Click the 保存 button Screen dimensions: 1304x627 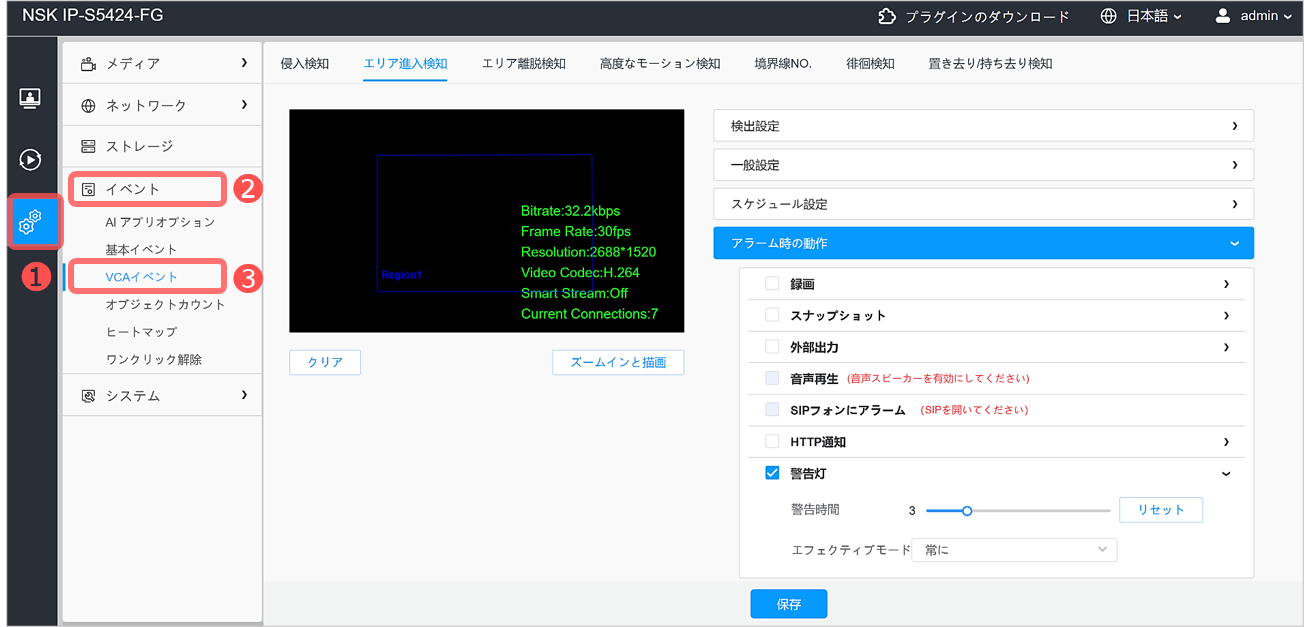point(788,604)
